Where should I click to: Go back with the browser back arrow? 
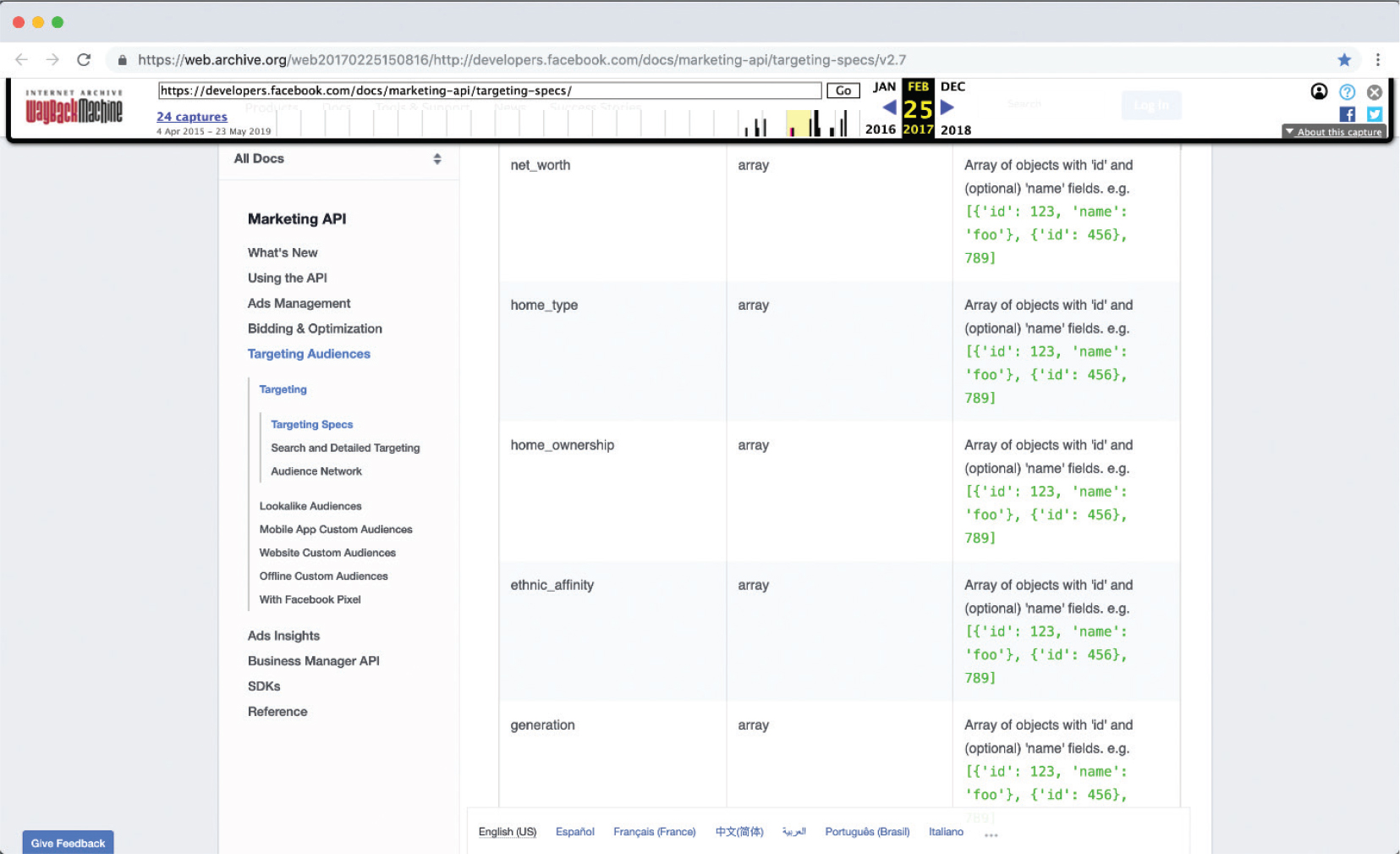point(21,59)
